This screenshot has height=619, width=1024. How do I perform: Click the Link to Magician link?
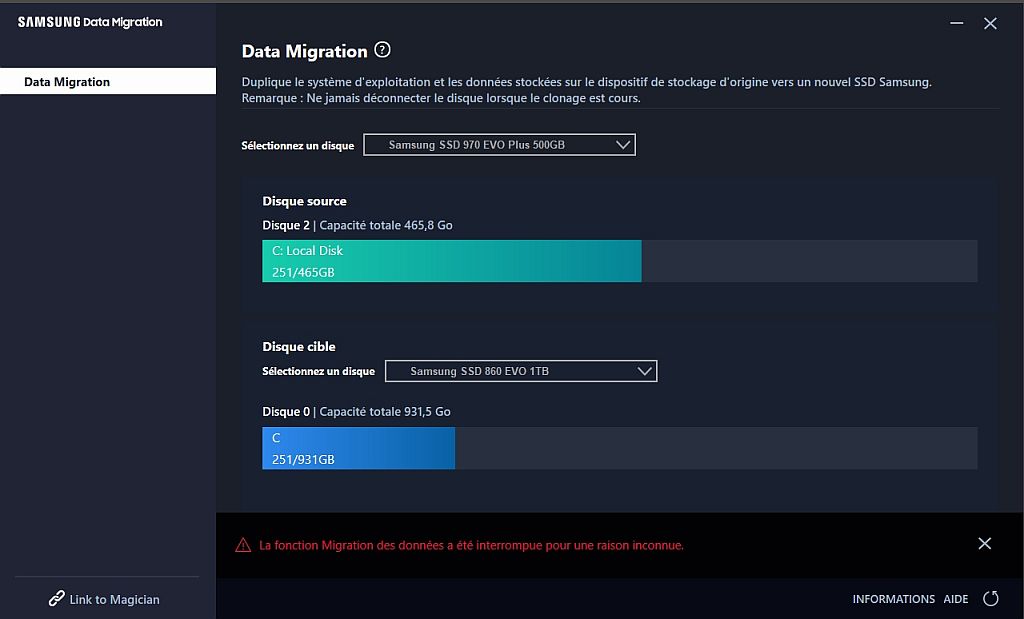click(x=114, y=599)
